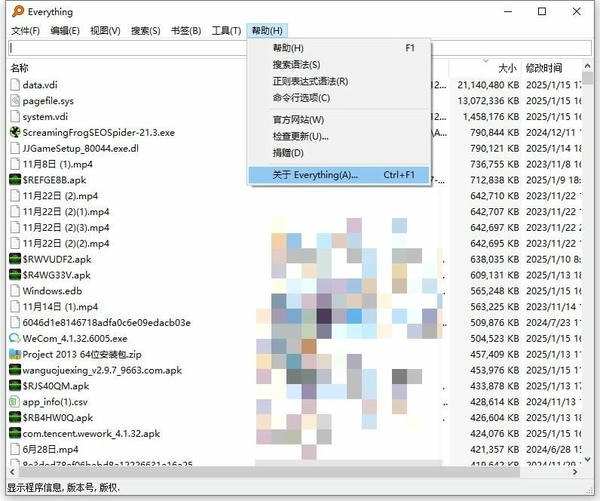Click the Everything magnifier app icon in title bar

(18, 11)
